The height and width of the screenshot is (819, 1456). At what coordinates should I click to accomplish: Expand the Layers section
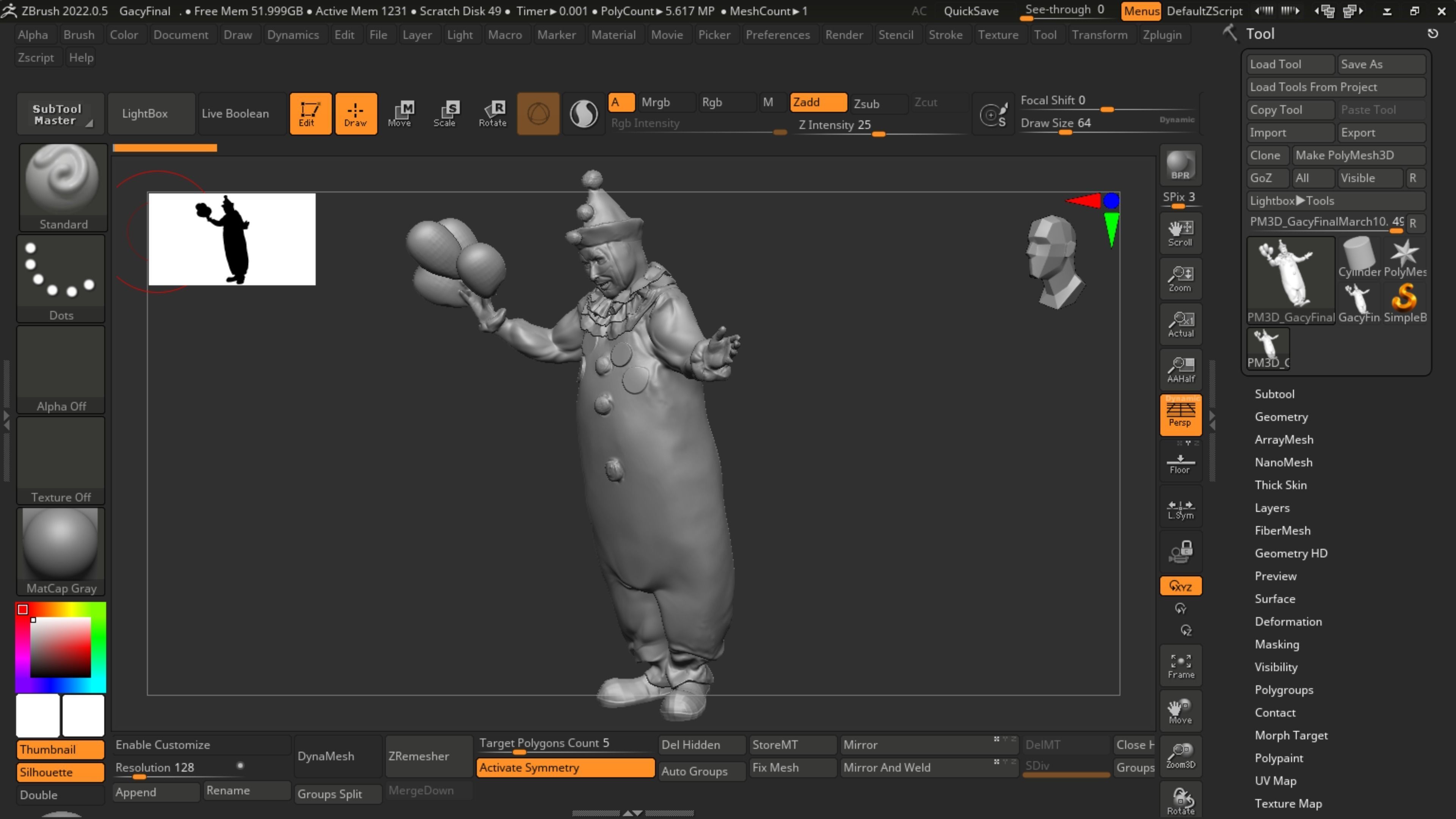pos(1272,508)
